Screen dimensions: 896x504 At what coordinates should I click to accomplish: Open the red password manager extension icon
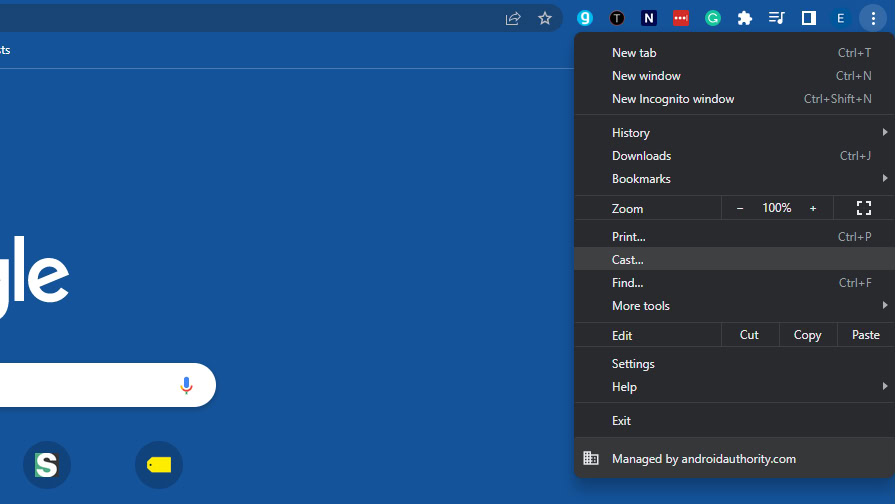pyautogui.click(x=681, y=18)
